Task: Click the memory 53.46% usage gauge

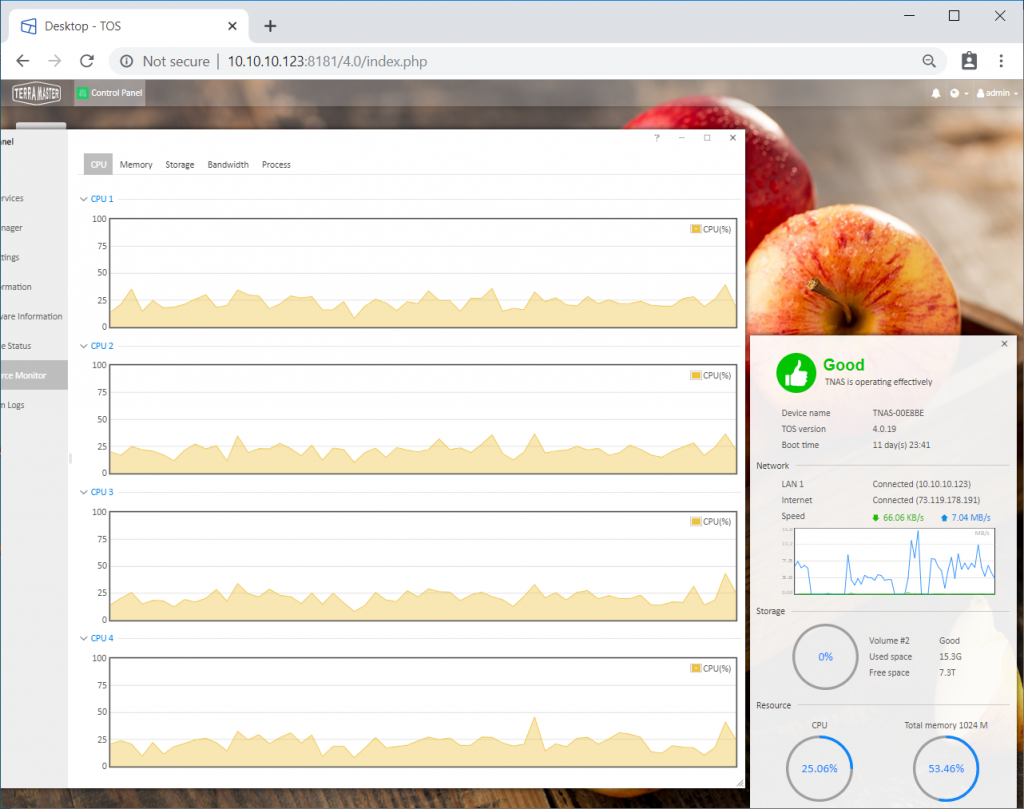Action: (946, 769)
